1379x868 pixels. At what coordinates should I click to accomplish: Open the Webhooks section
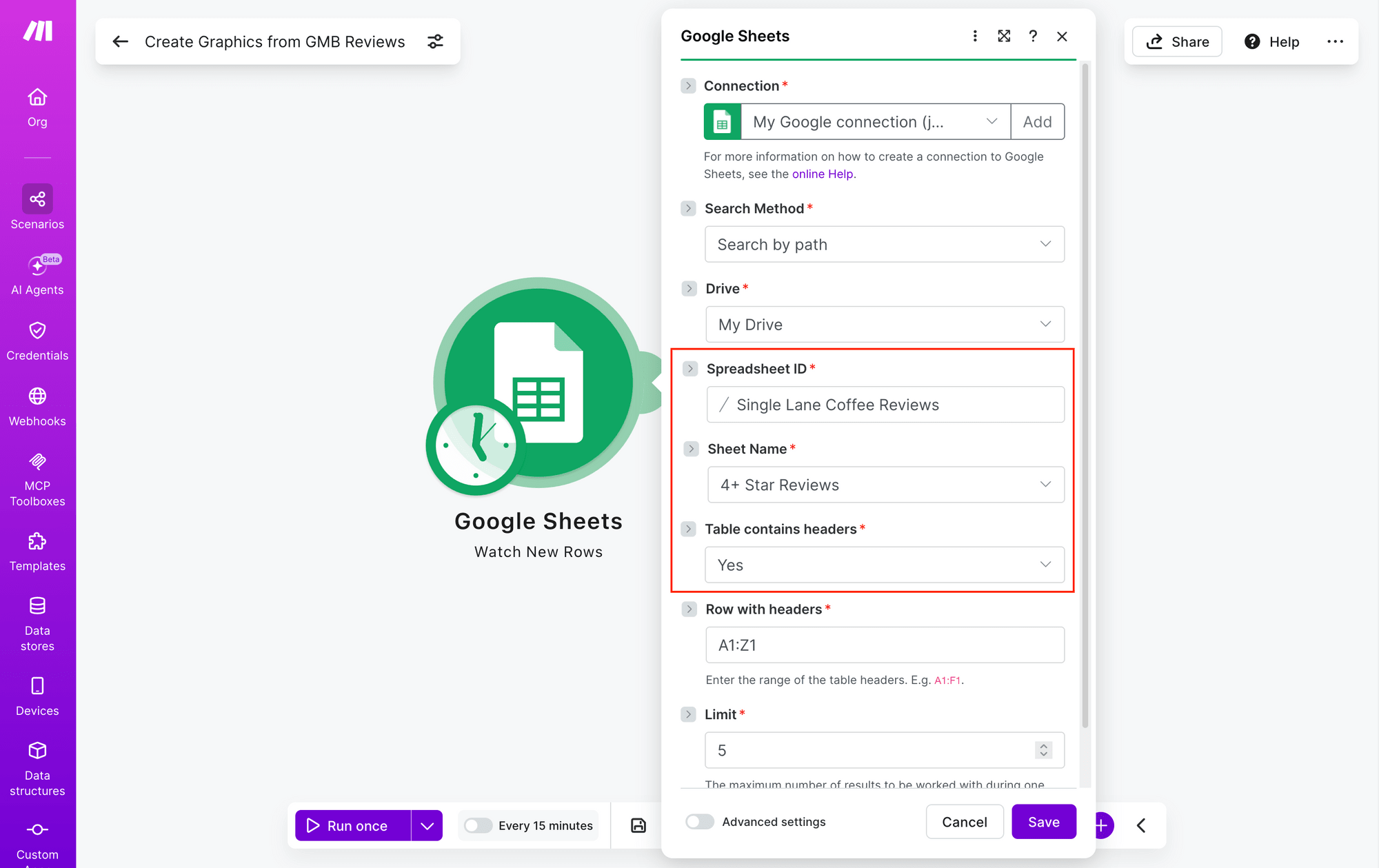(37, 407)
